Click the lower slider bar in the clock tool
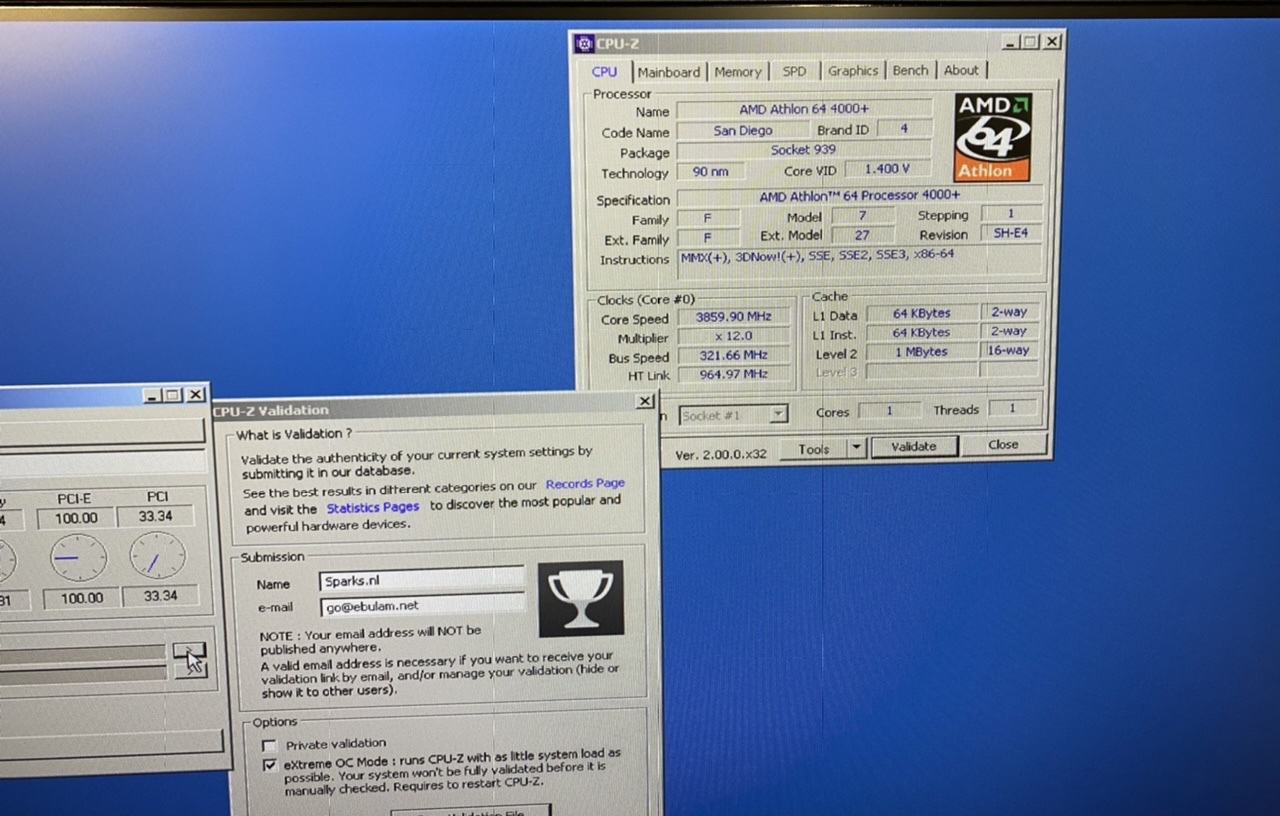 82,675
